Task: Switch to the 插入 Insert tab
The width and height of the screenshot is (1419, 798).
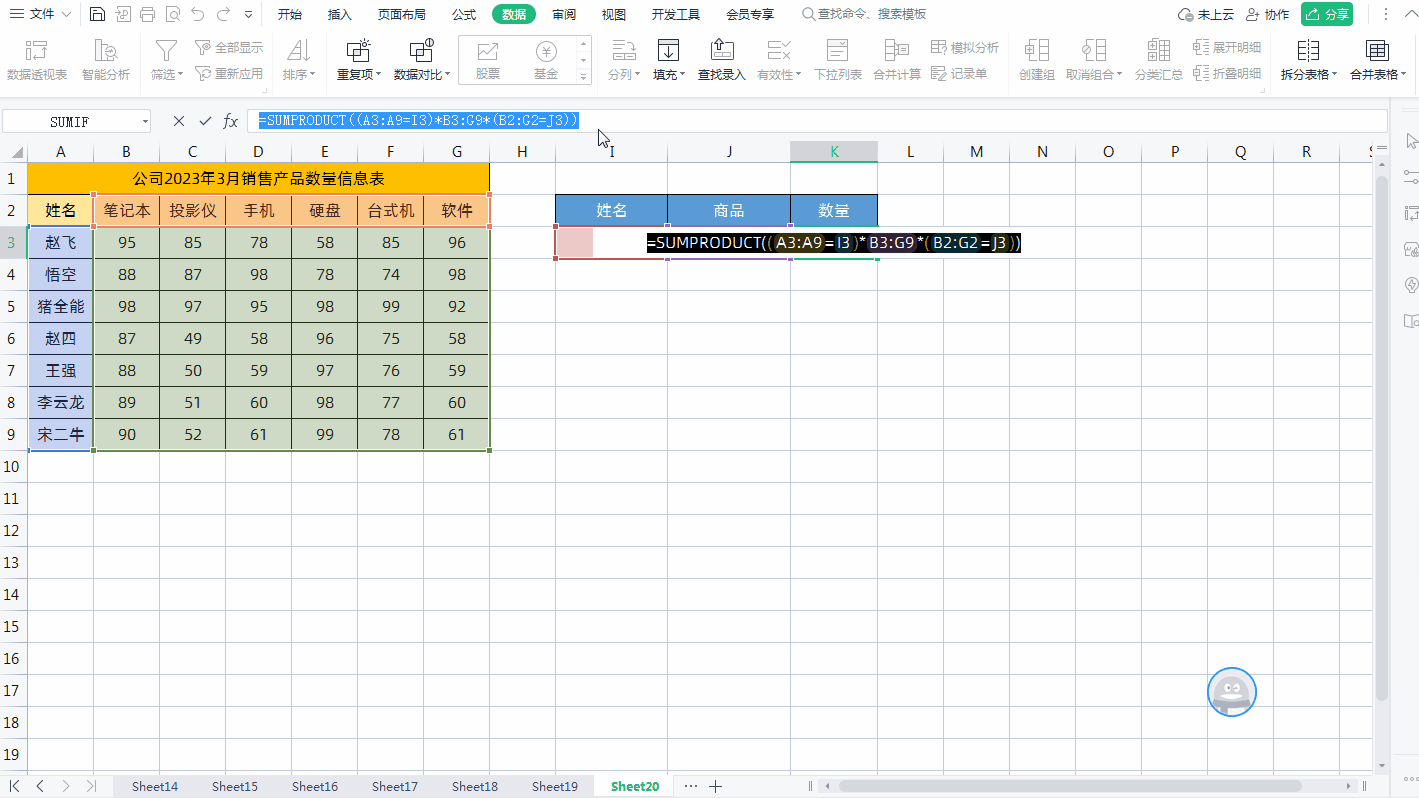Action: click(340, 14)
